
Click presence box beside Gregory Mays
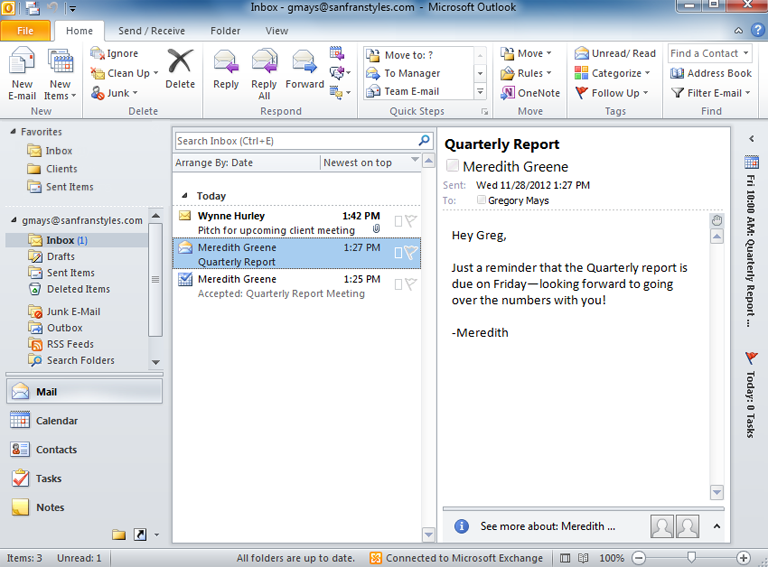481,200
